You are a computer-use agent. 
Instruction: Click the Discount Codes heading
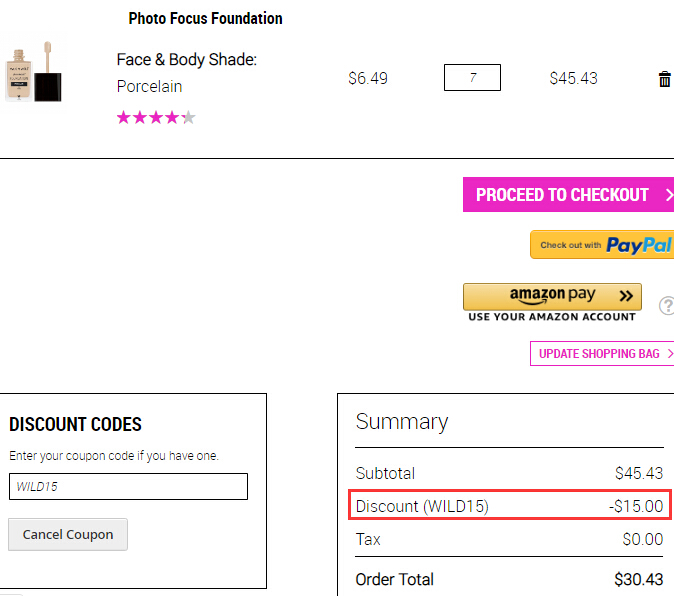[75, 424]
